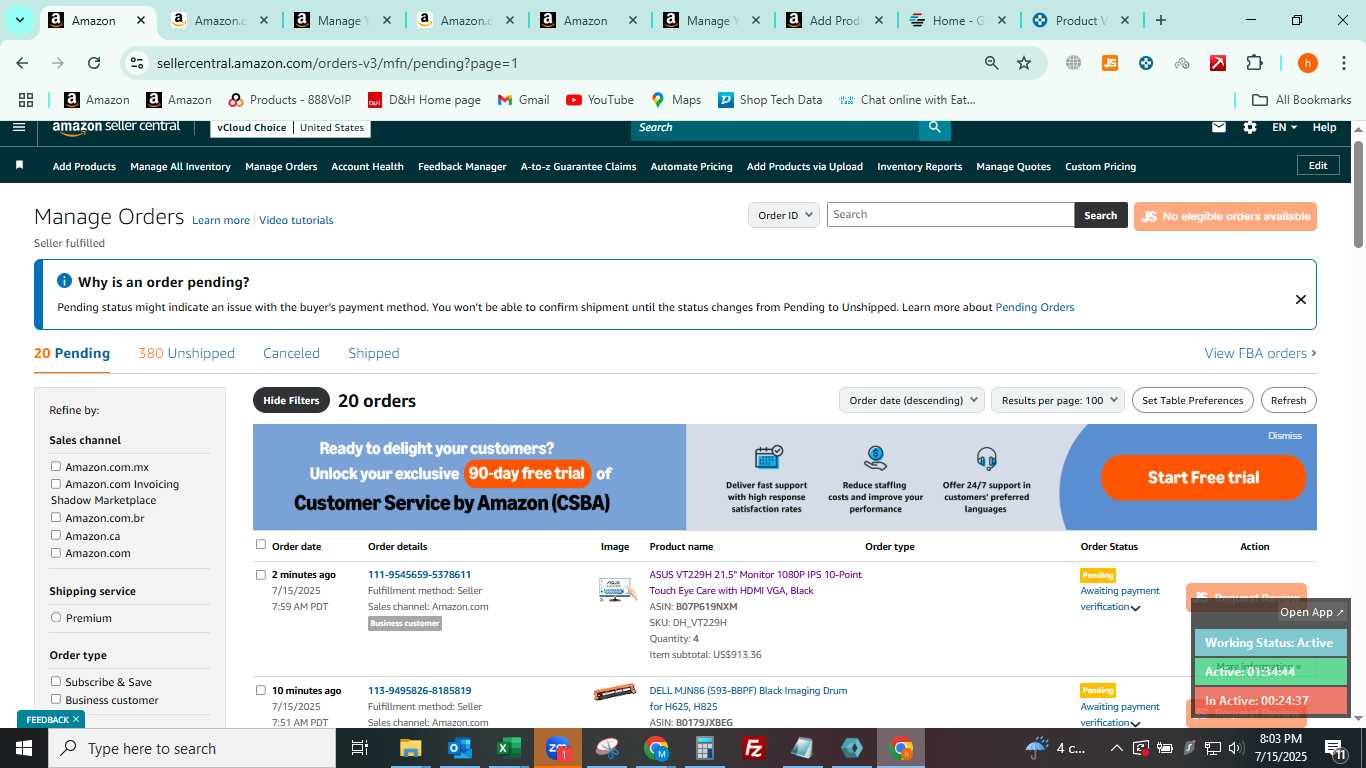The height and width of the screenshot is (768, 1366).
Task: Click the search magnifier icon in header
Action: tap(934, 127)
